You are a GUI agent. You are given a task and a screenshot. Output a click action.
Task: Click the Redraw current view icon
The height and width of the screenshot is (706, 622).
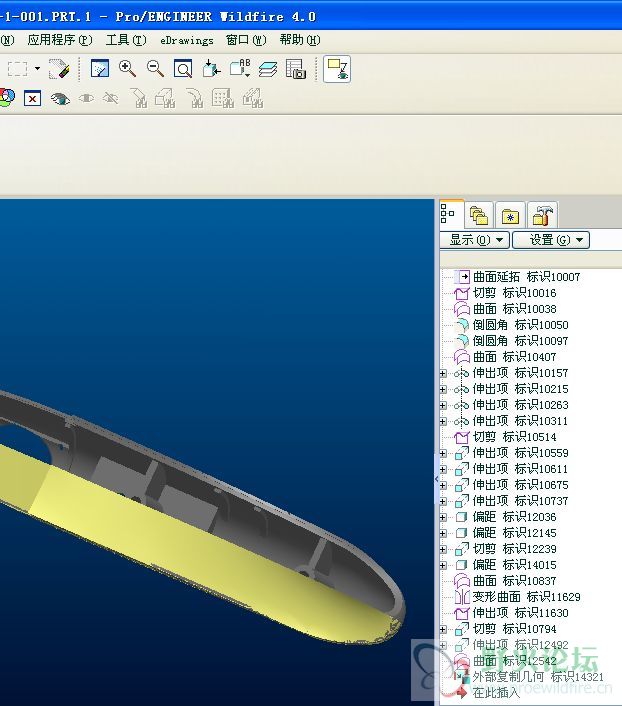pos(100,69)
